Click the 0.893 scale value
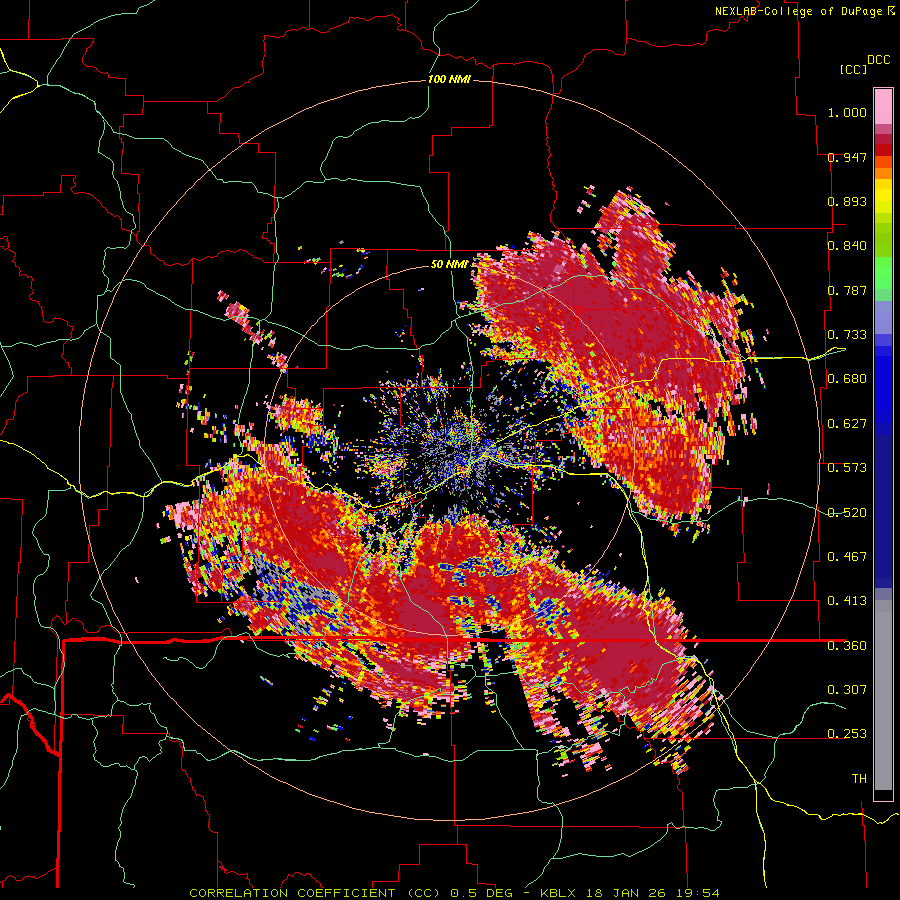The width and height of the screenshot is (900, 900). click(847, 201)
